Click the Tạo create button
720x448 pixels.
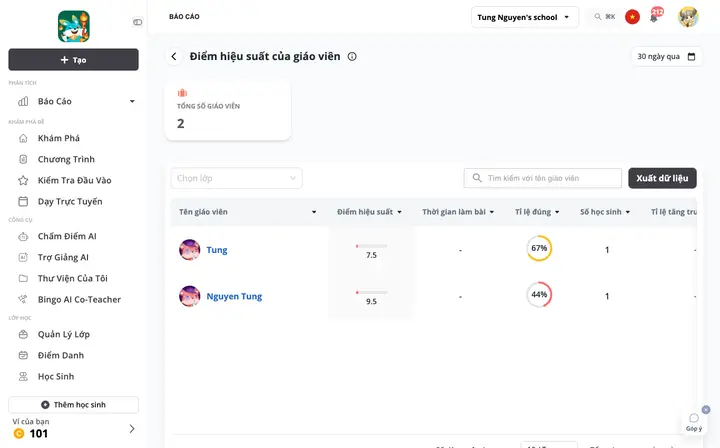point(73,60)
